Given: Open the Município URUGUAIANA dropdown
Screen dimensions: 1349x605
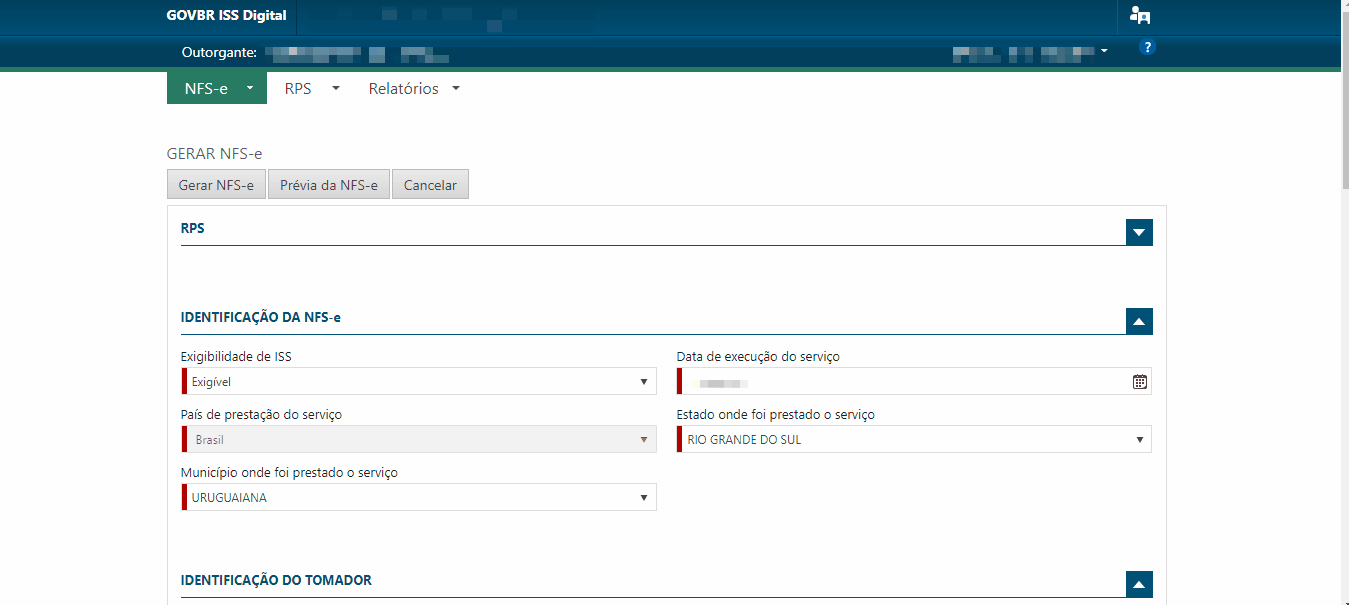Looking at the screenshot, I should (x=419, y=498).
